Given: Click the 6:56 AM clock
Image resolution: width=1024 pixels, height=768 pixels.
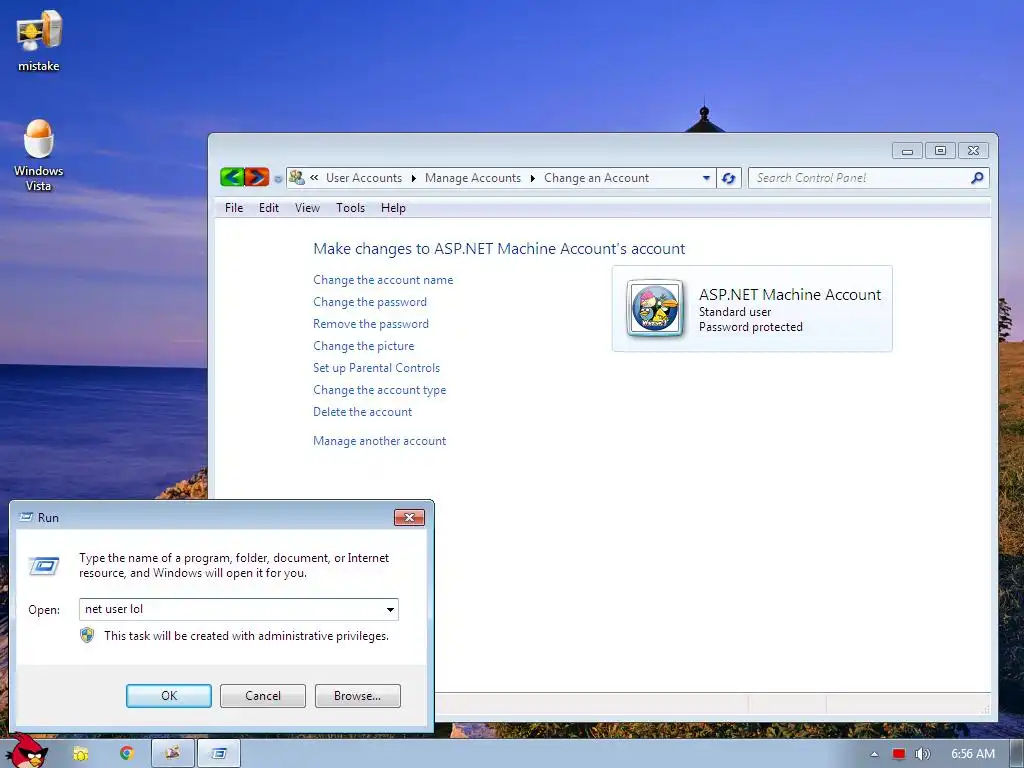Looking at the screenshot, I should click(x=972, y=754).
